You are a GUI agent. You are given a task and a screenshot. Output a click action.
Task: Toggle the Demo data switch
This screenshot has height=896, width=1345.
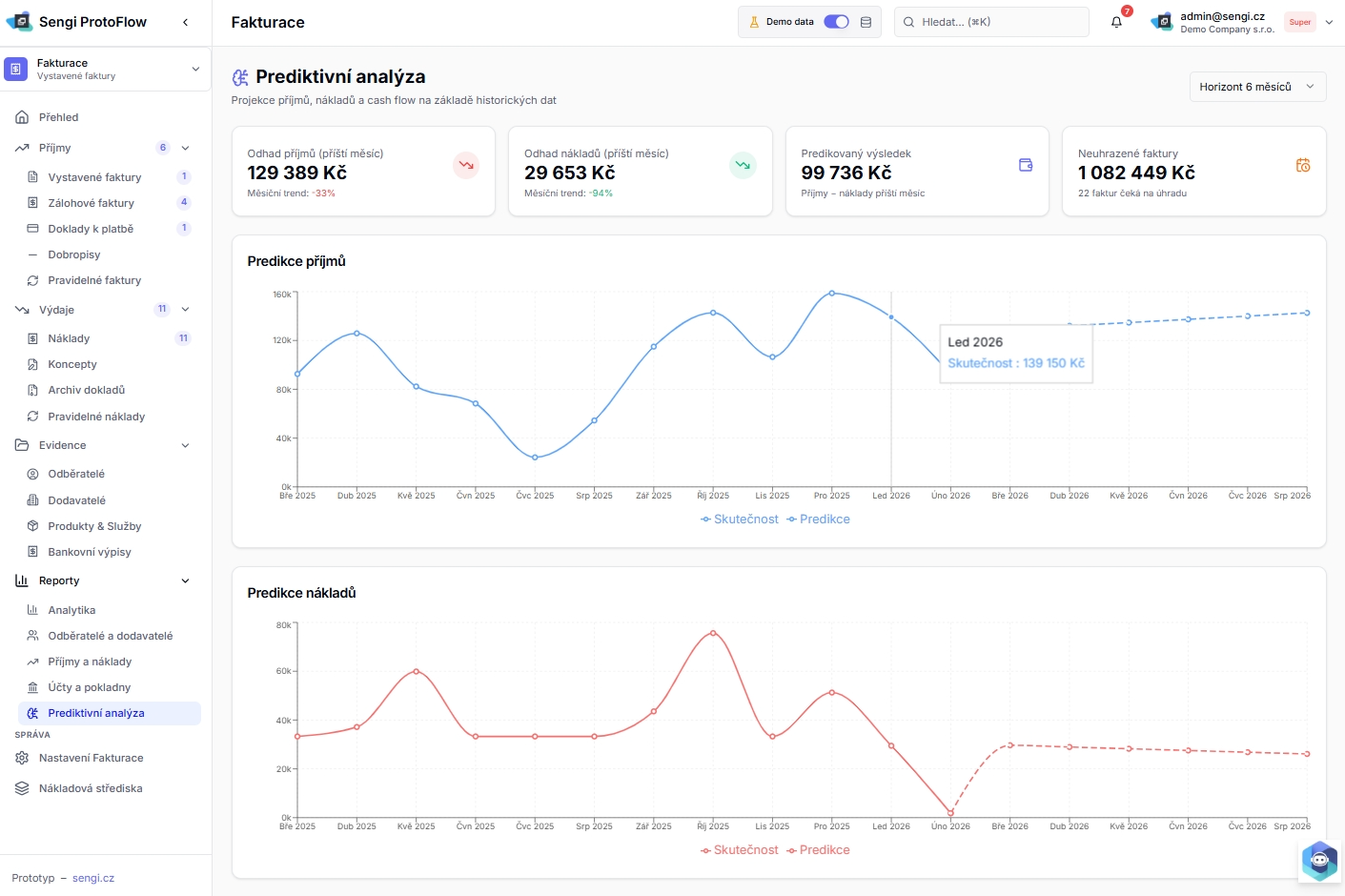[x=836, y=22]
